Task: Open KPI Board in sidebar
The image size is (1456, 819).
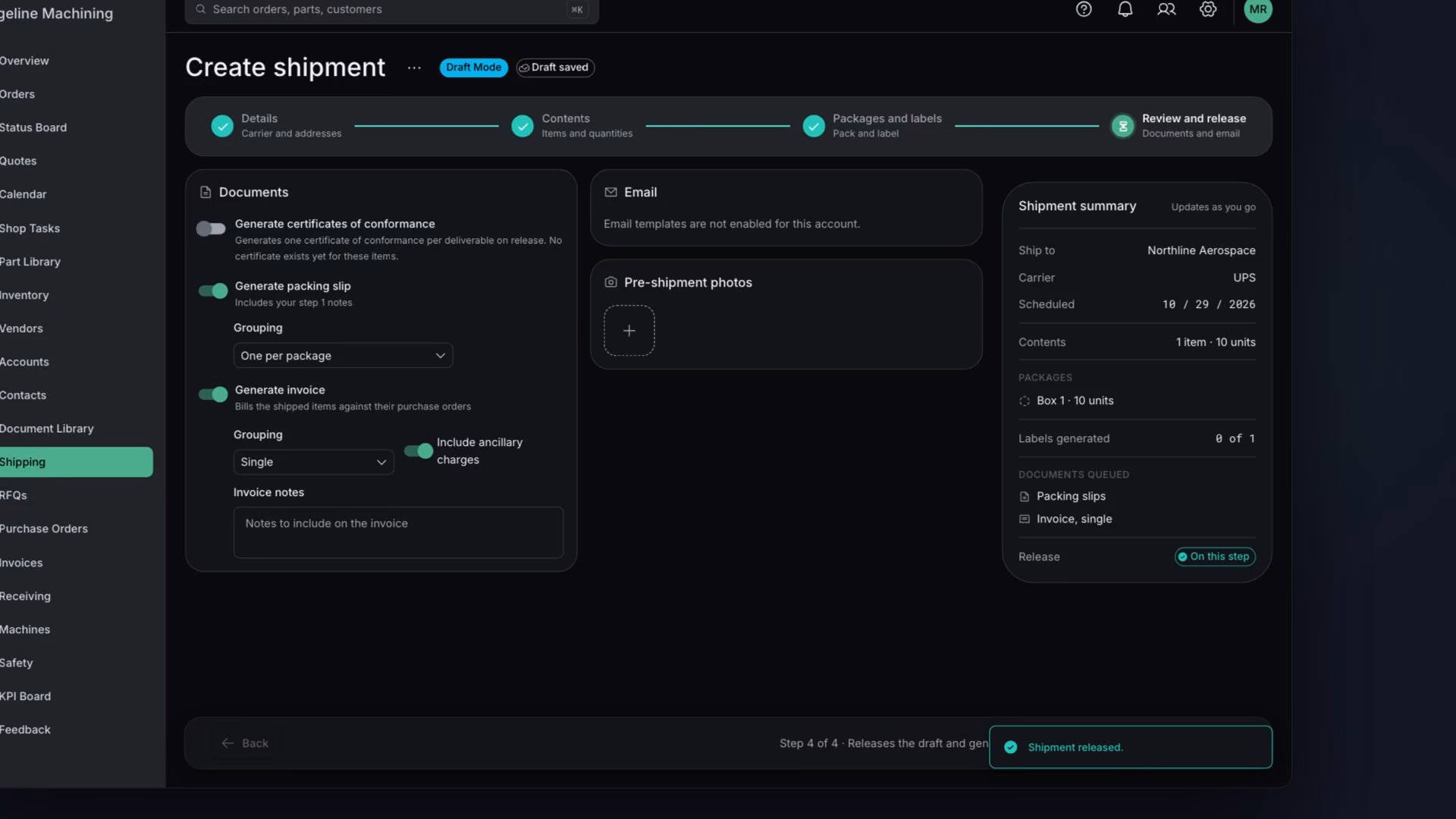Action: (76, 696)
